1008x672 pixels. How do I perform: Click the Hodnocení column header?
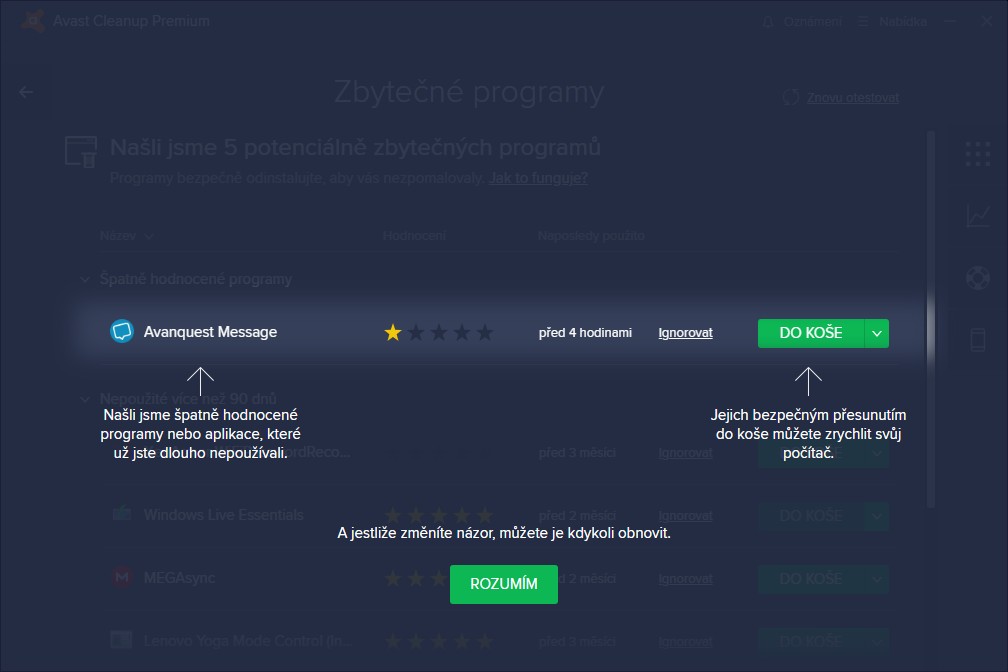414,236
